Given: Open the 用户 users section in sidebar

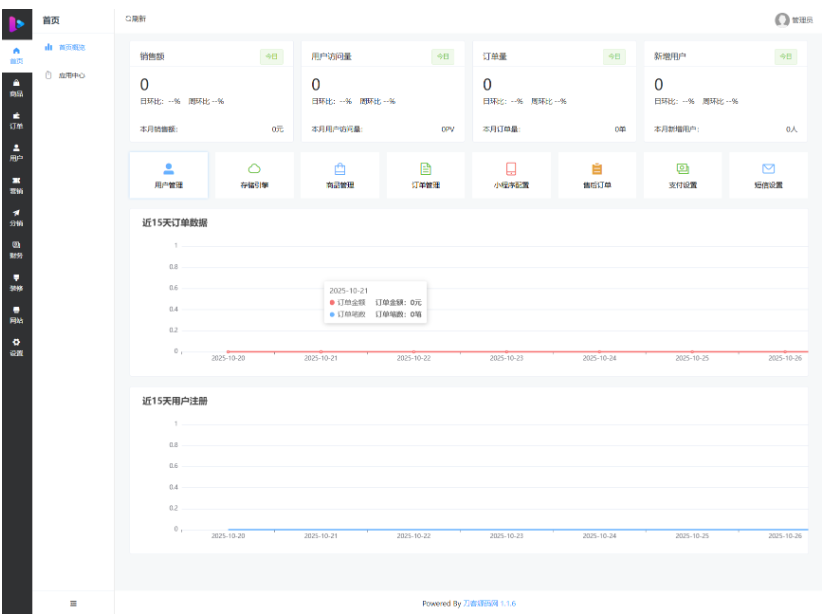Looking at the screenshot, I should pyautogui.click(x=16, y=153).
